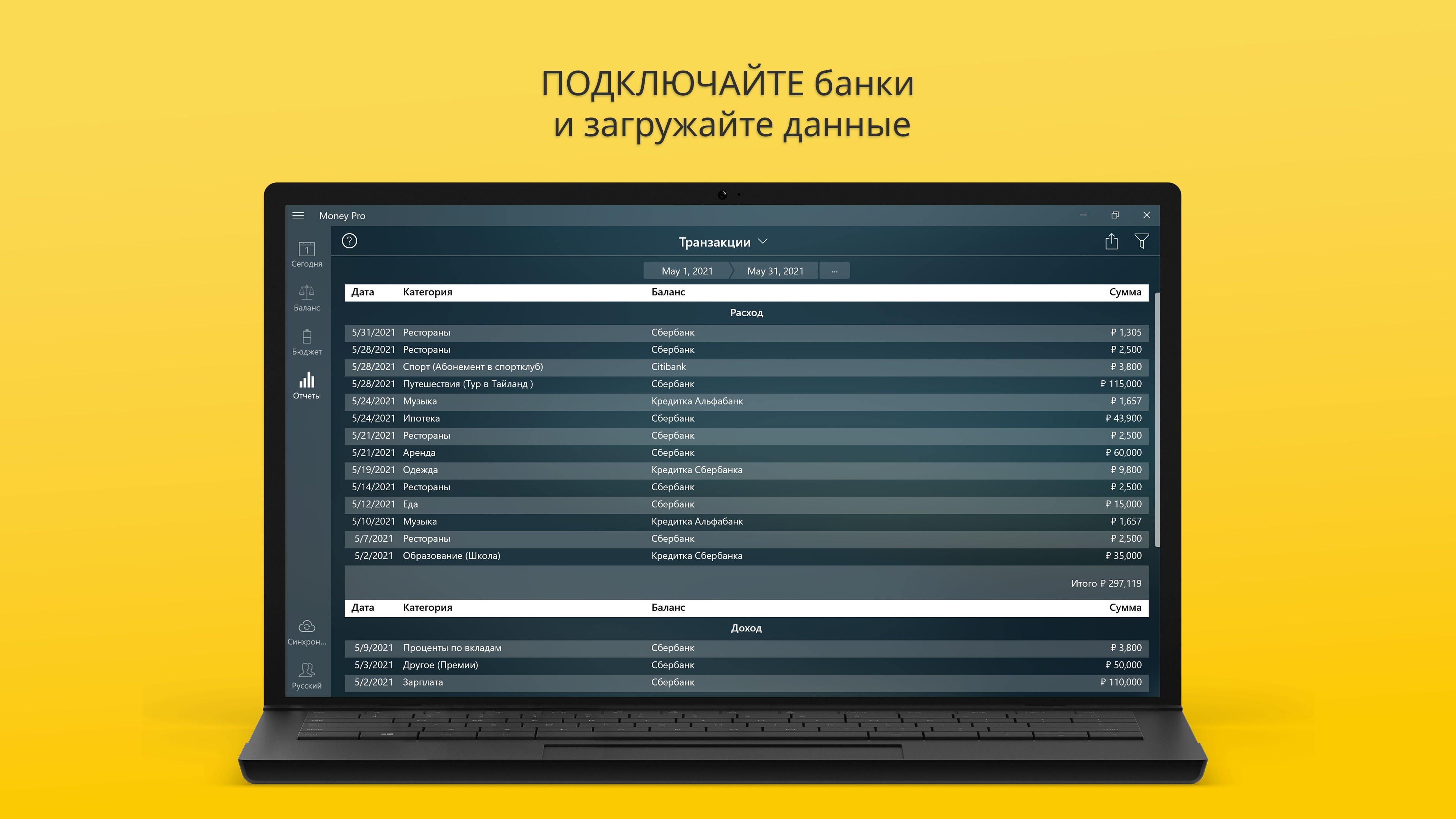Select the Аренда ₽ 60,000 row
Viewport: 1456px width, 819px height.
pyautogui.click(x=746, y=453)
